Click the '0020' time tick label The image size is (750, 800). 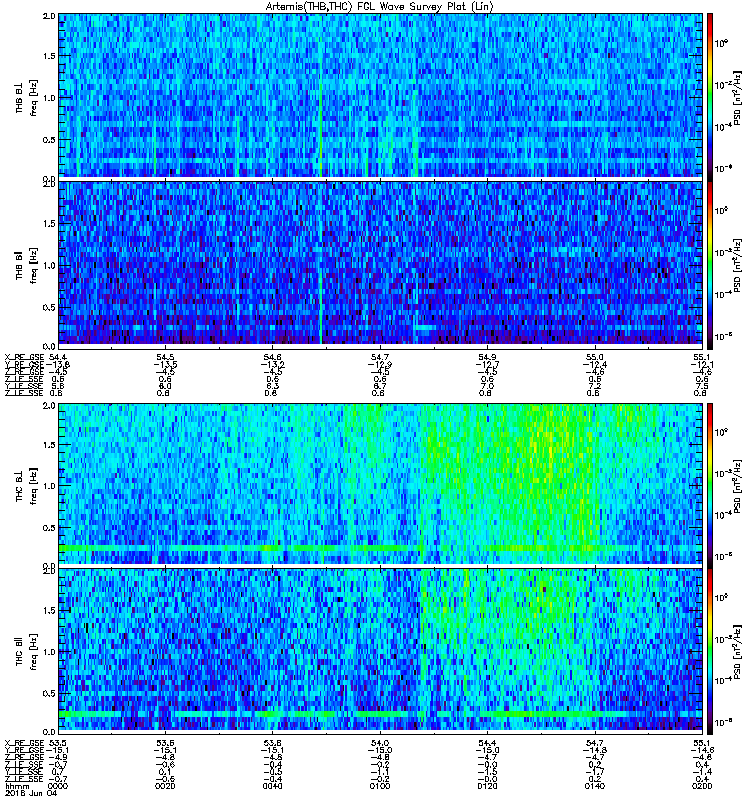click(165, 786)
